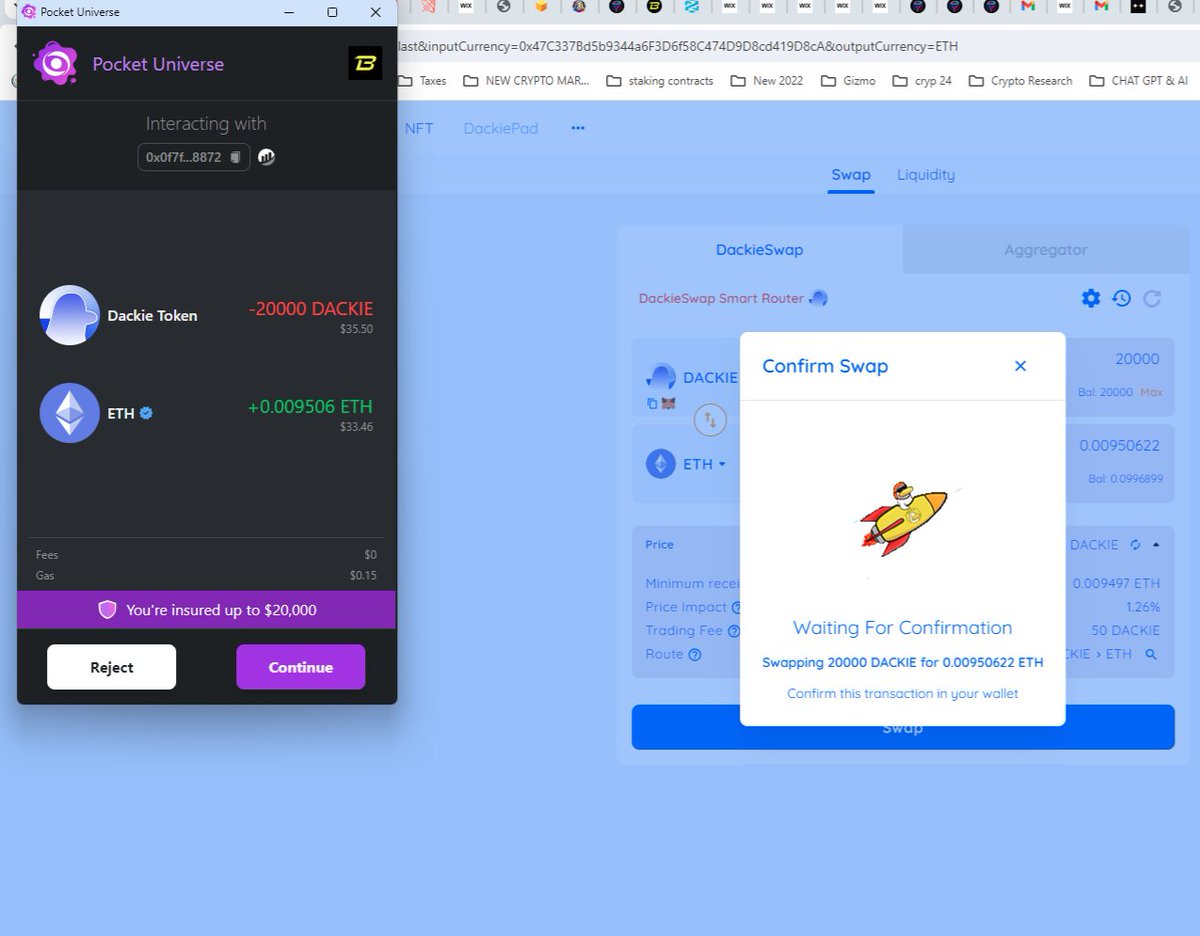Click the Dackie Token logo in popup
The height and width of the screenshot is (936, 1200).
(69, 315)
